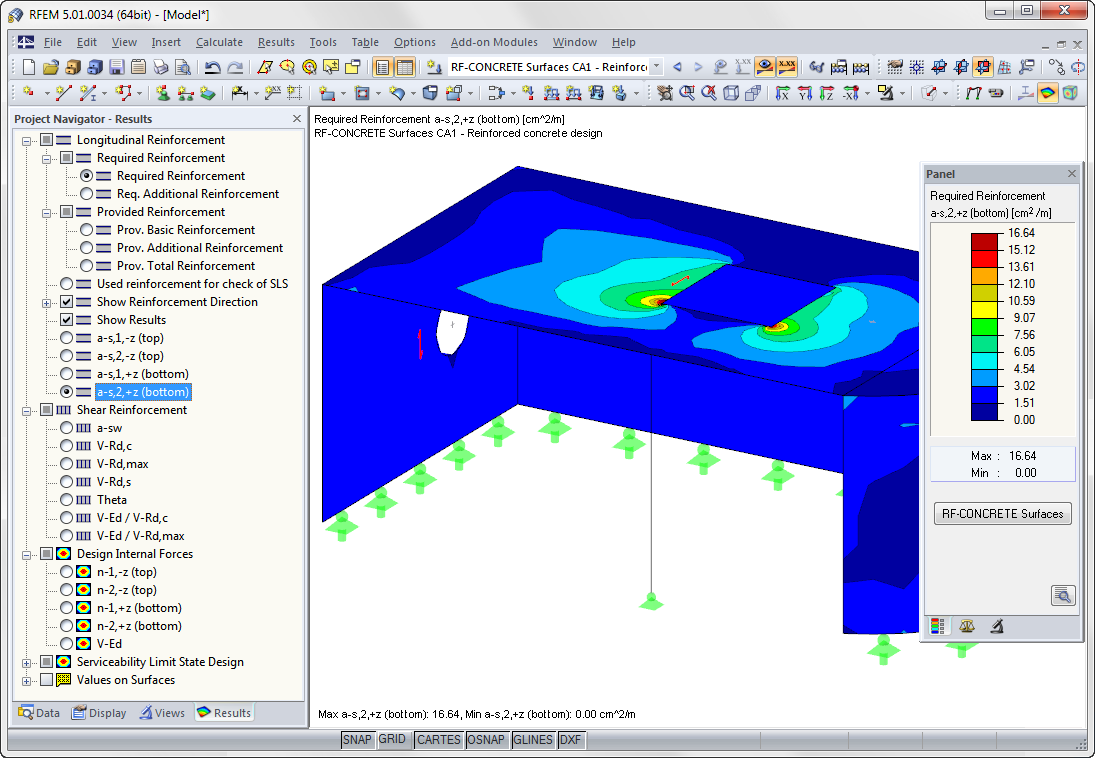Click the magnifier icon in the Panel

pos(1063,595)
